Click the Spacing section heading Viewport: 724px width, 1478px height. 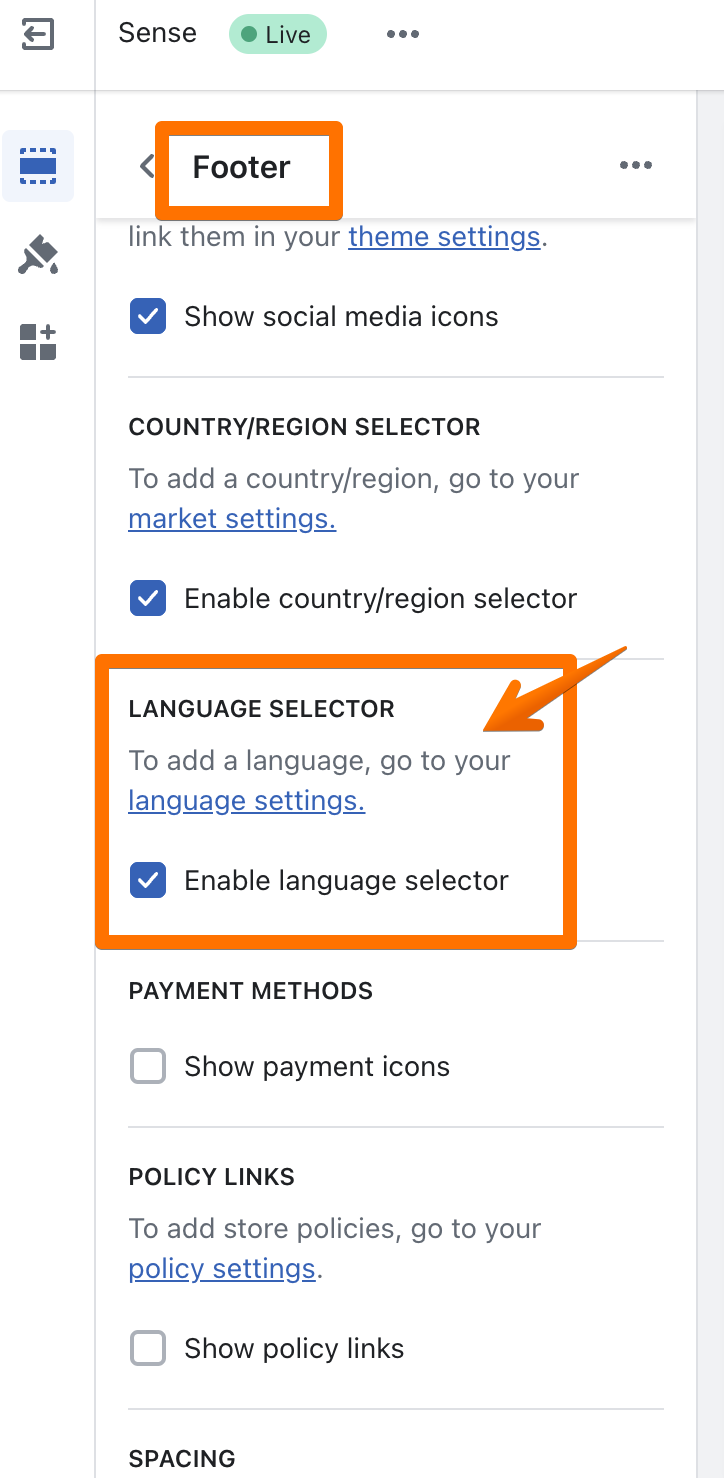[182, 1459]
